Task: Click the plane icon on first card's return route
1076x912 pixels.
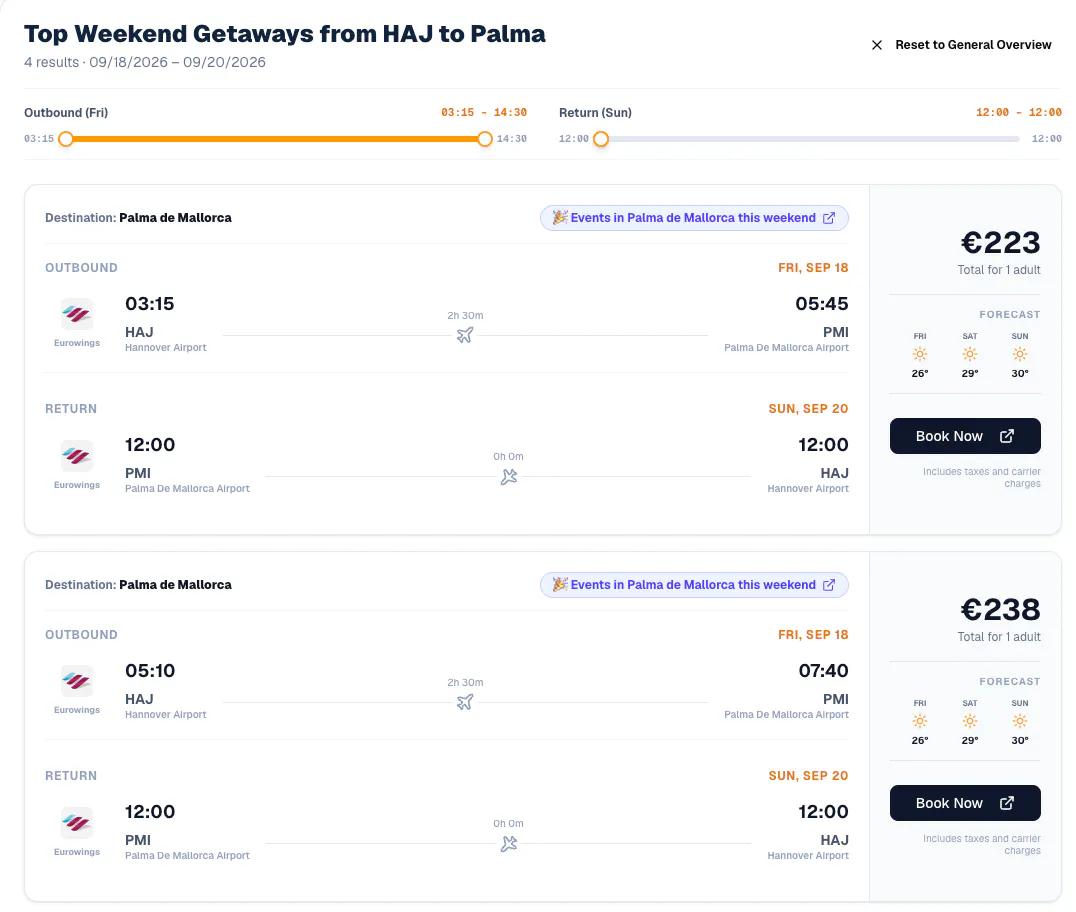Action: tap(508, 476)
